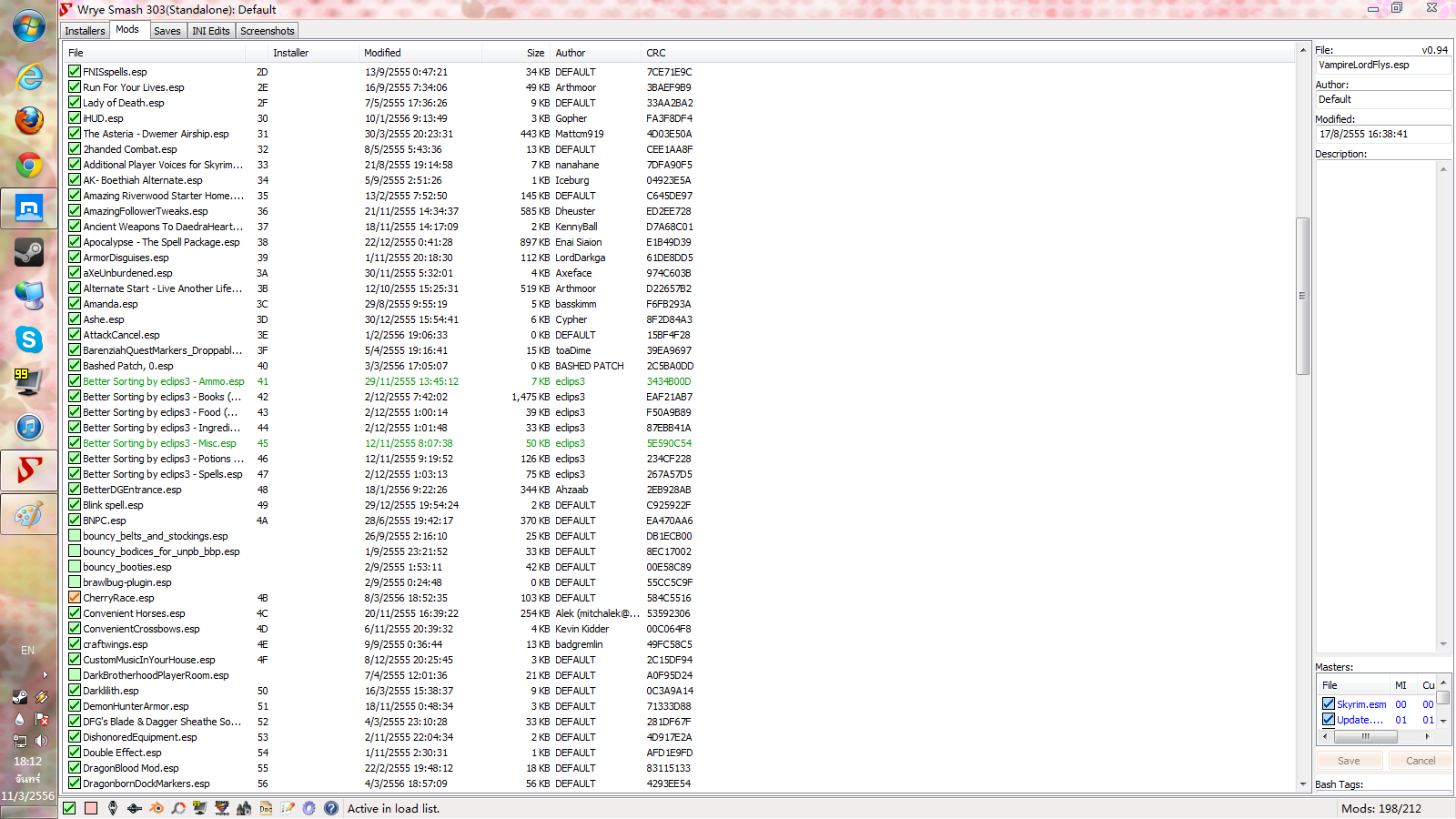Show hidden tray icons arrow
The height and width of the screenshot is (819, 1456).
[x=45, y=675]
